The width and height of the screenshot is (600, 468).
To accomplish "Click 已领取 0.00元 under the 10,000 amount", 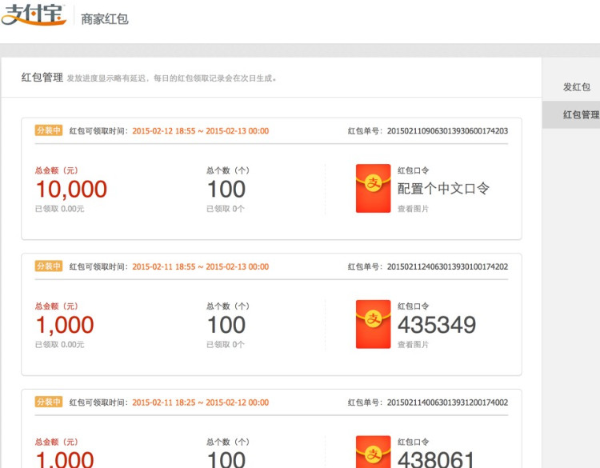I will [59, 209].
